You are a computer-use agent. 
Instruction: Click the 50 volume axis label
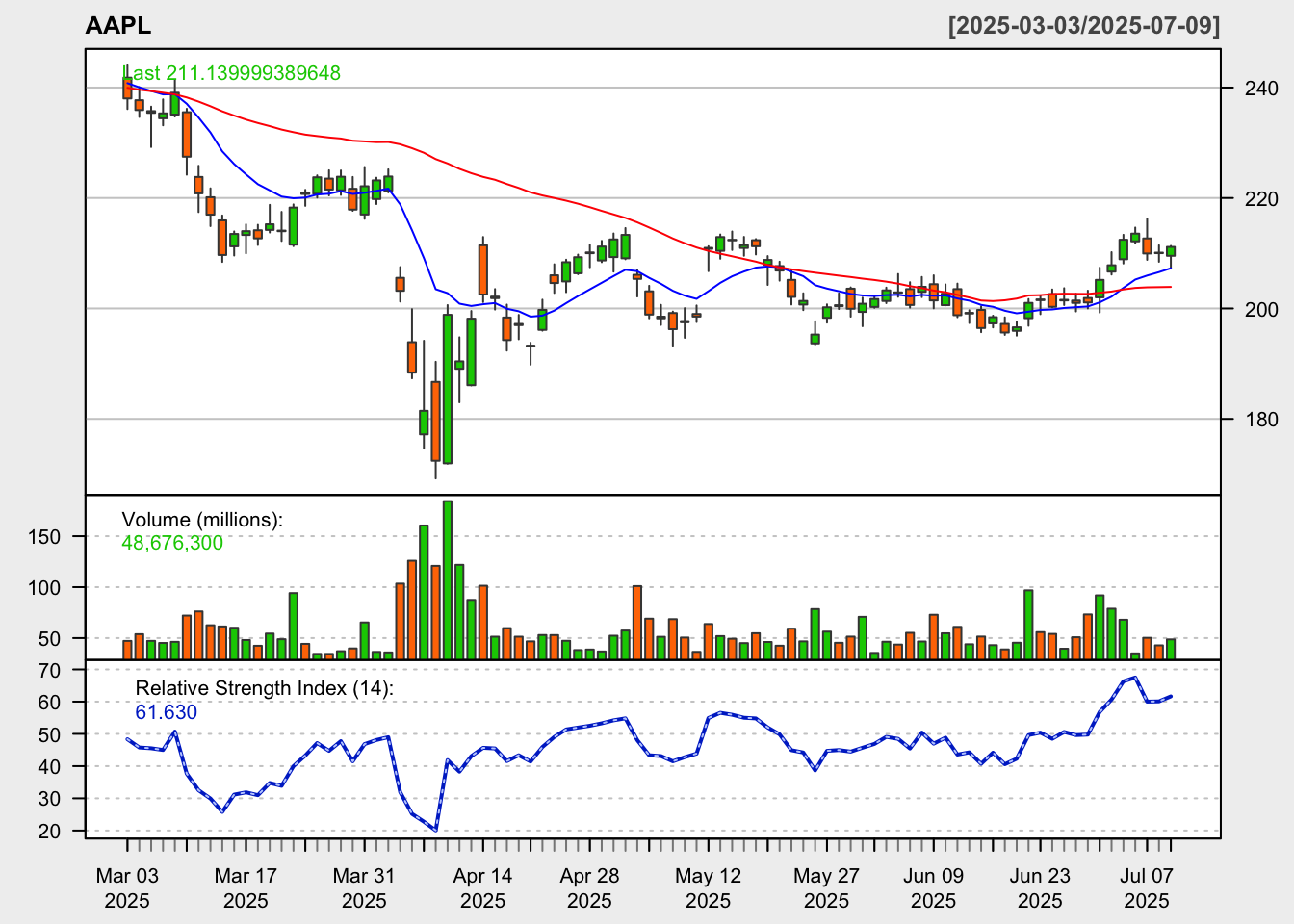(50, 639)
